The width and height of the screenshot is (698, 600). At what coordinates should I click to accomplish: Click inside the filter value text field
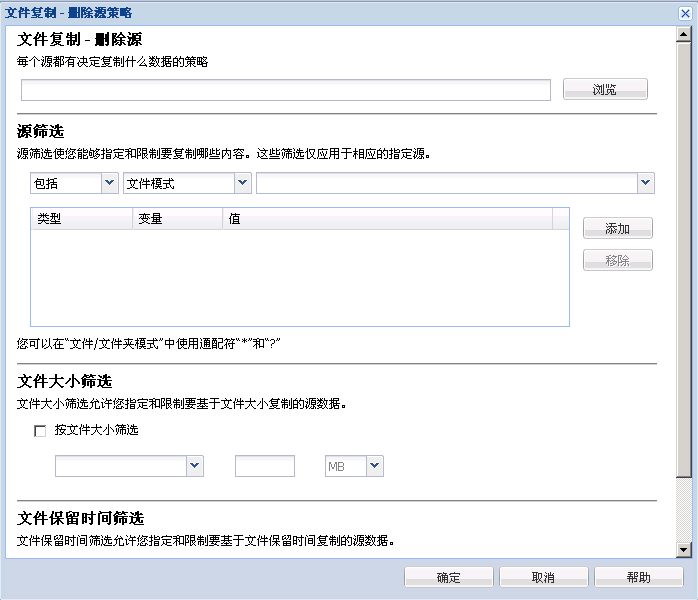(447, 183)
